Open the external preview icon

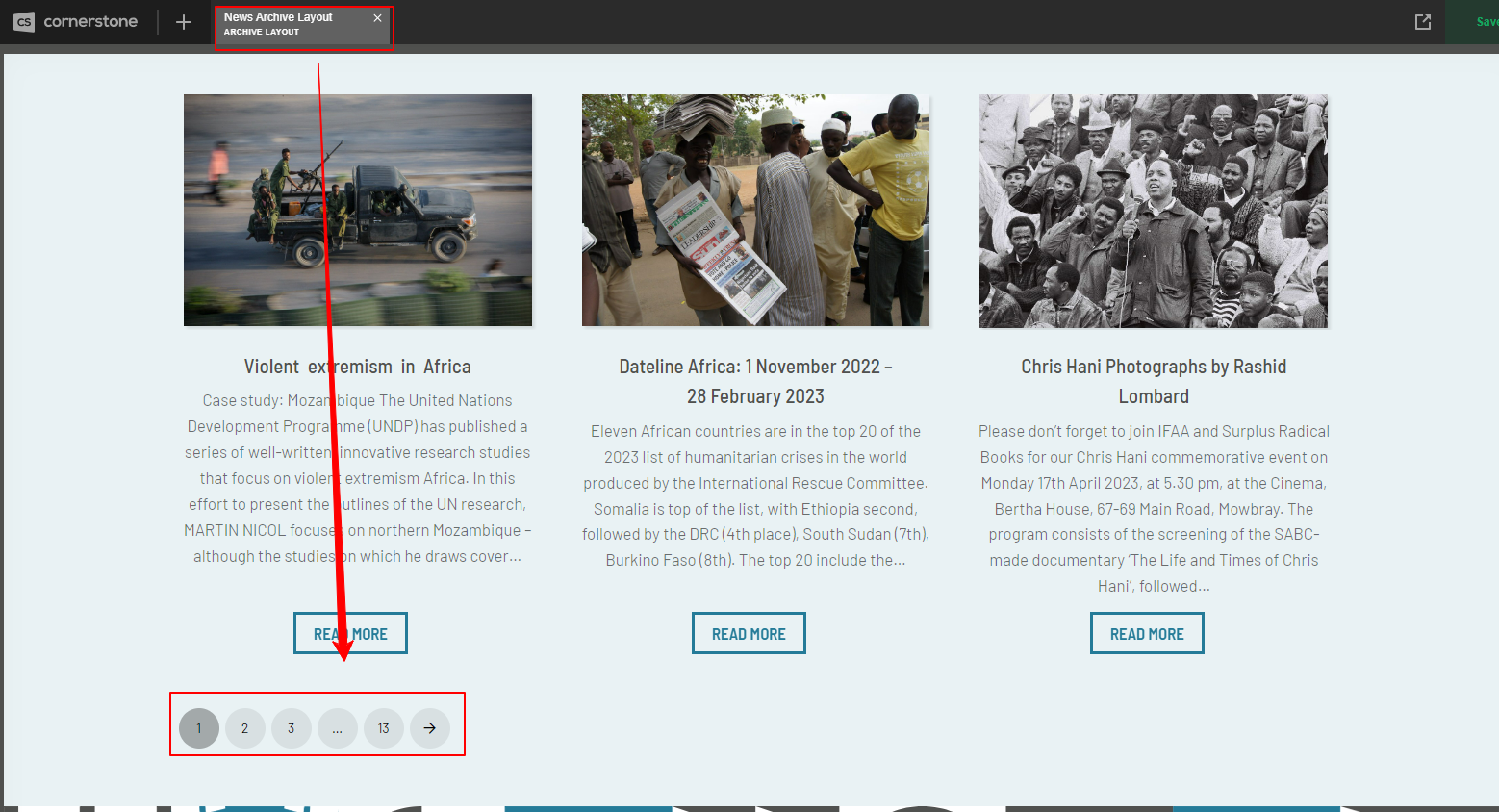(1423, 22)
